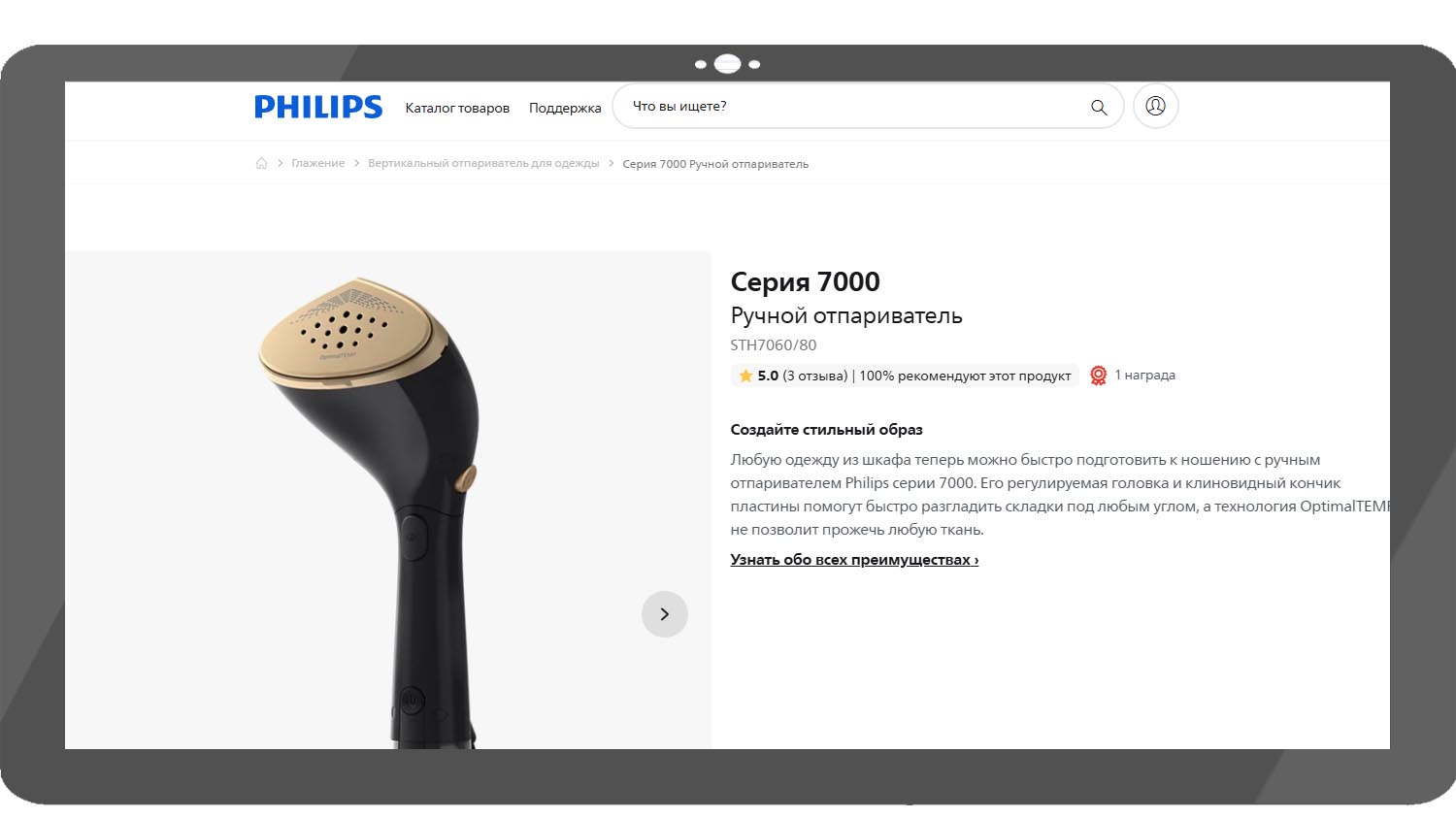Click the yellow star rating icon
The image size is (1456, 818).
tap(745, 376)
